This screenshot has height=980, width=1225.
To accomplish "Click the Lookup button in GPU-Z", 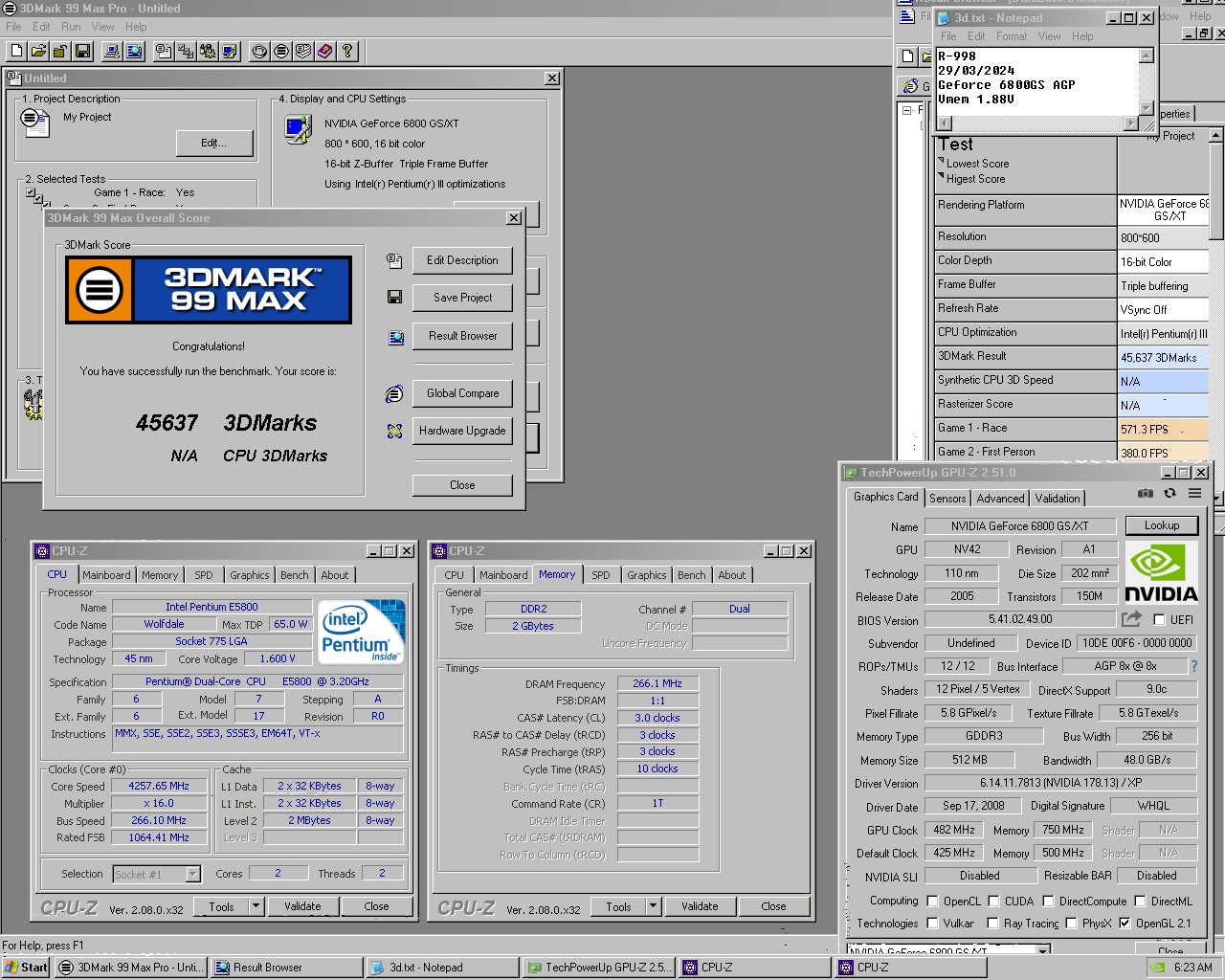I will point(1161,525).
